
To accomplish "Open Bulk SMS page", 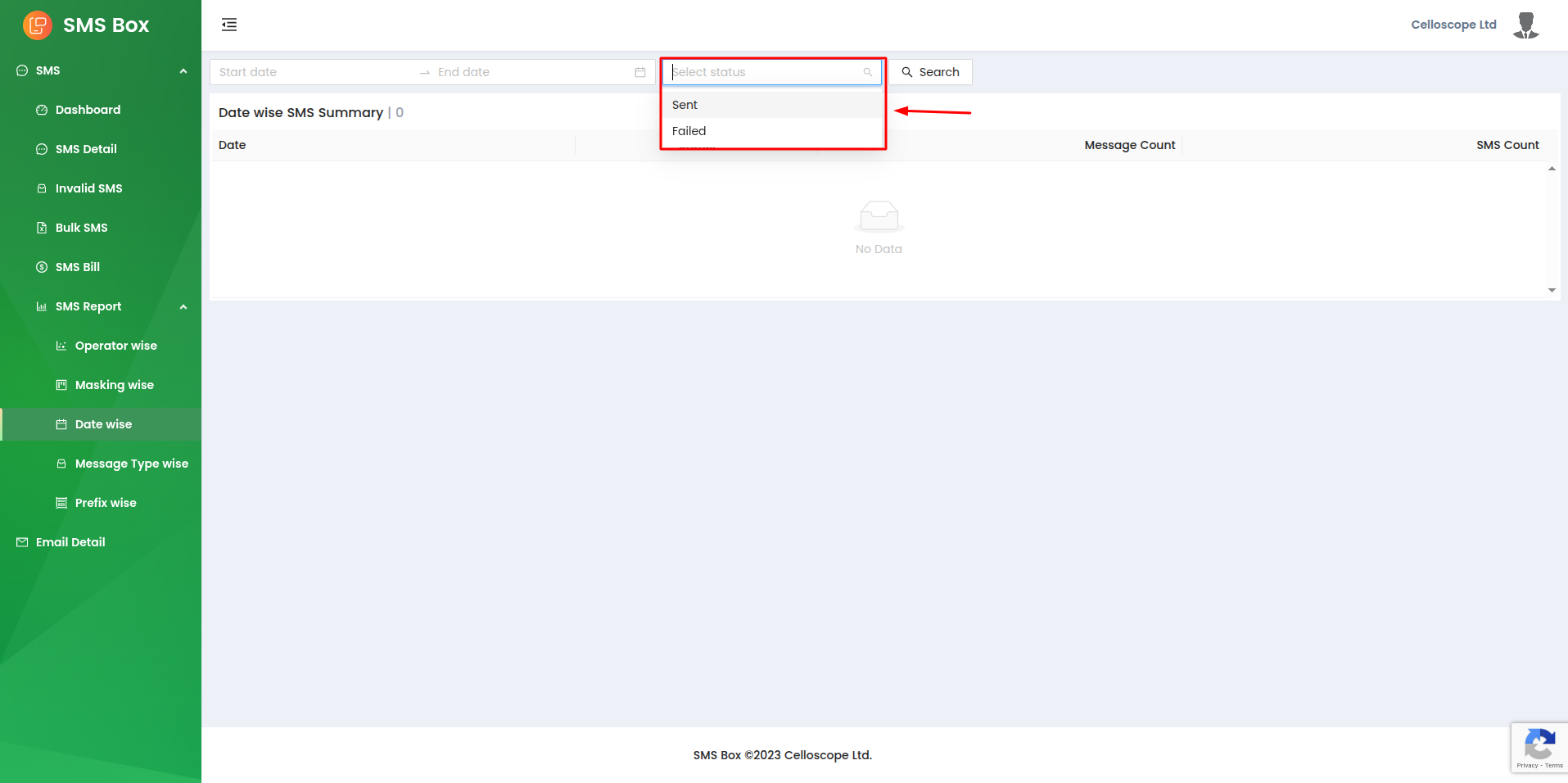I will (x=81, y=228).
